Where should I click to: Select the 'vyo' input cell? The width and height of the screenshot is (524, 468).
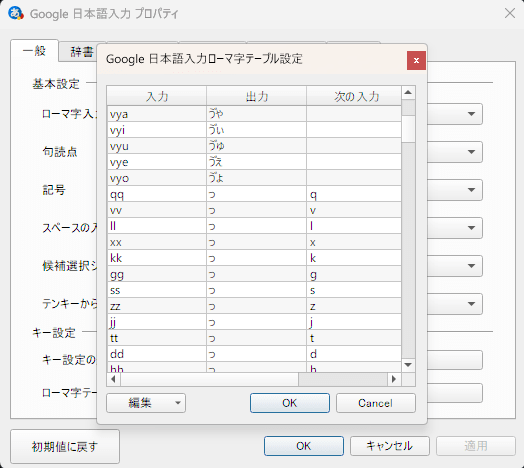(157, 178)
